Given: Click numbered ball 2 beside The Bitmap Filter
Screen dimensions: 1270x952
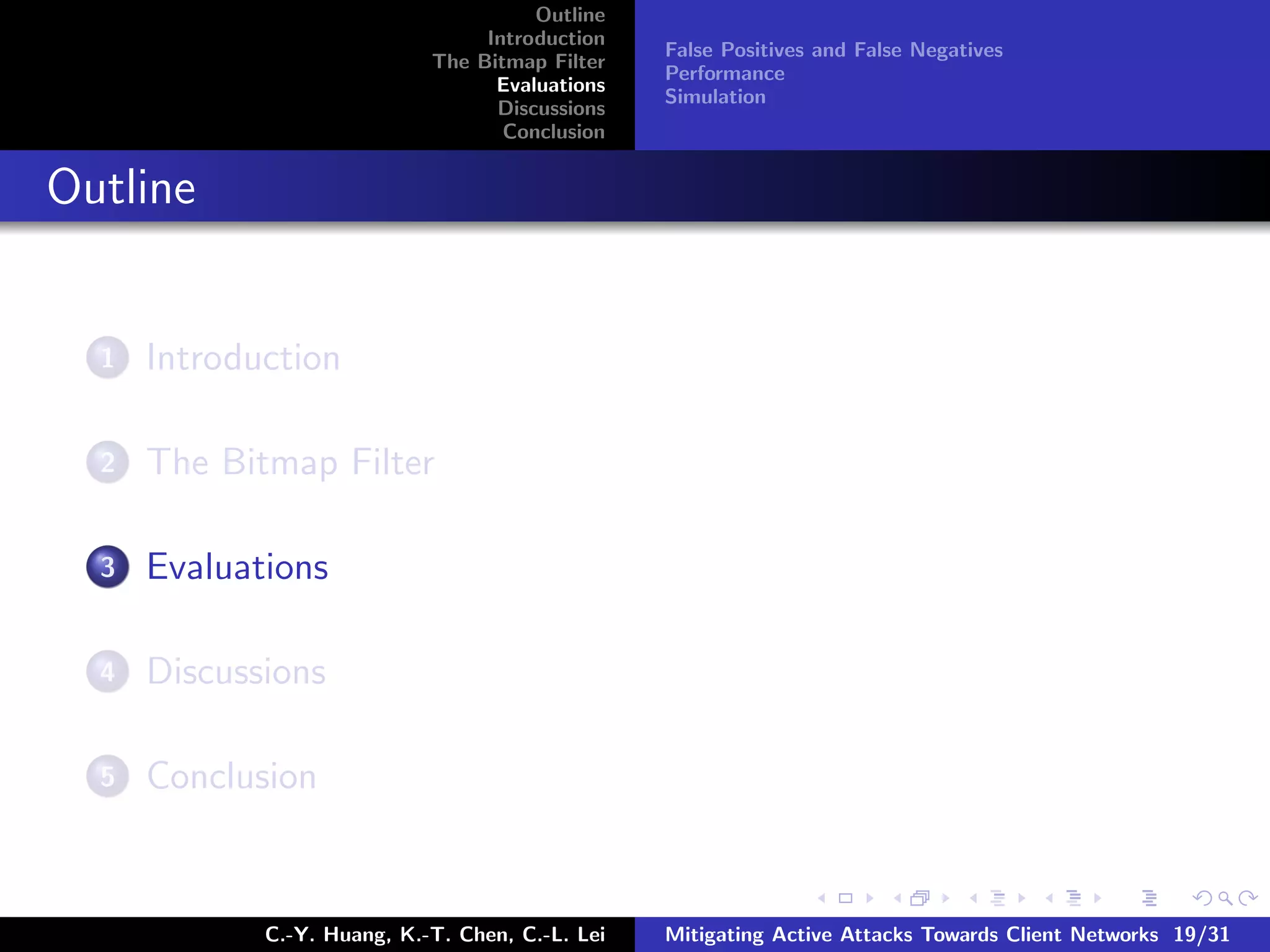Looking at the screenshot, I should [108, 462].
